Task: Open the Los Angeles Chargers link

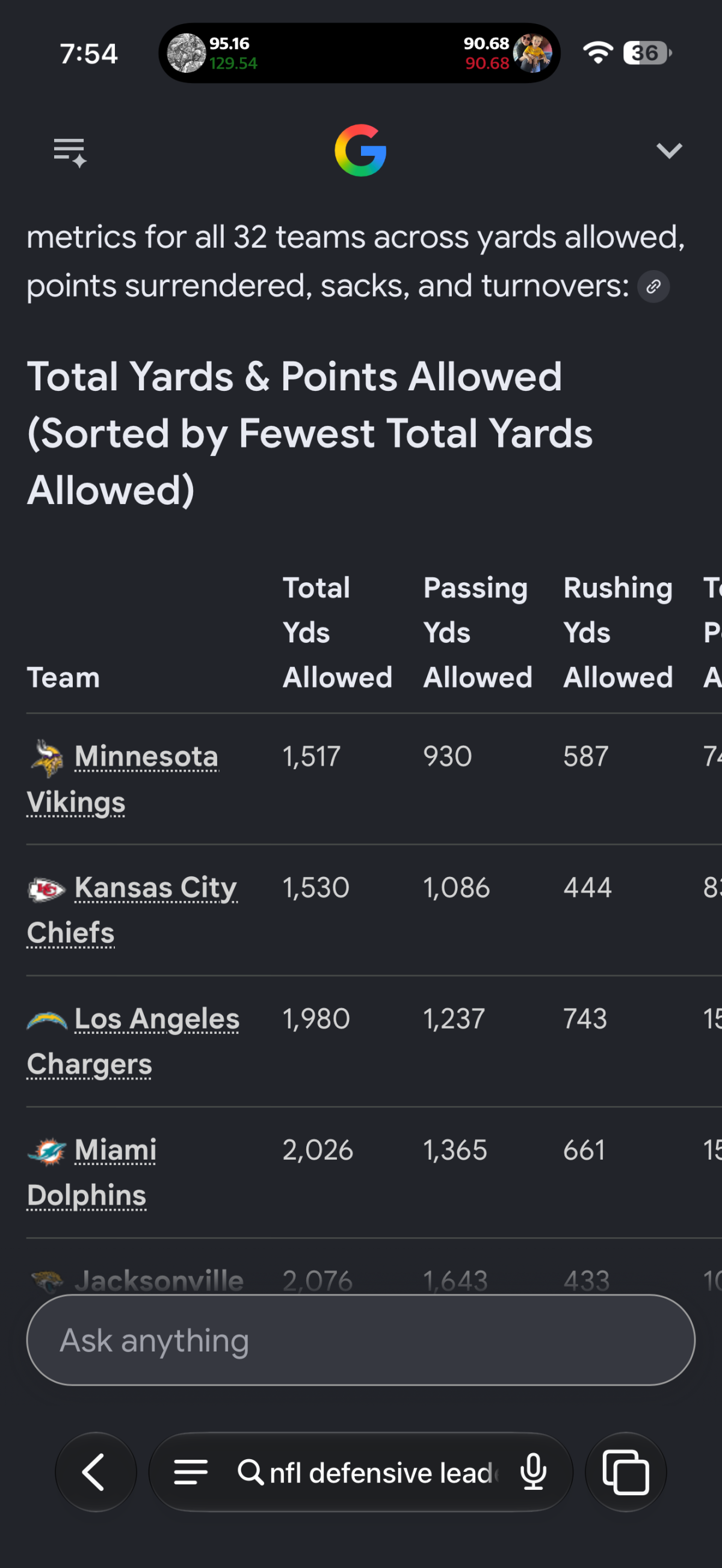Action: [134, 1041]
